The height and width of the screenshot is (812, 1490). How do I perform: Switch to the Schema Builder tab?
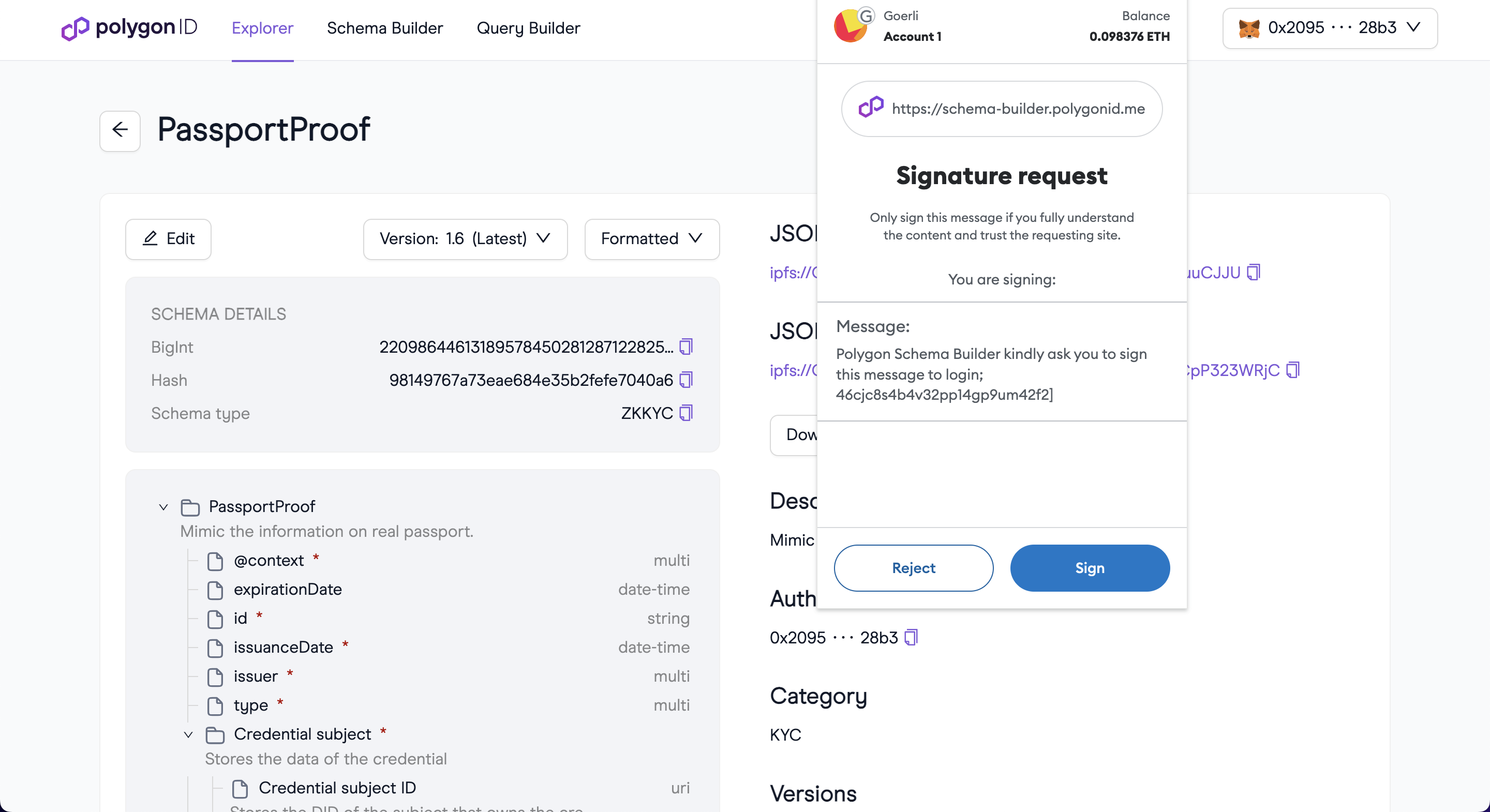(x=384, y=28)
